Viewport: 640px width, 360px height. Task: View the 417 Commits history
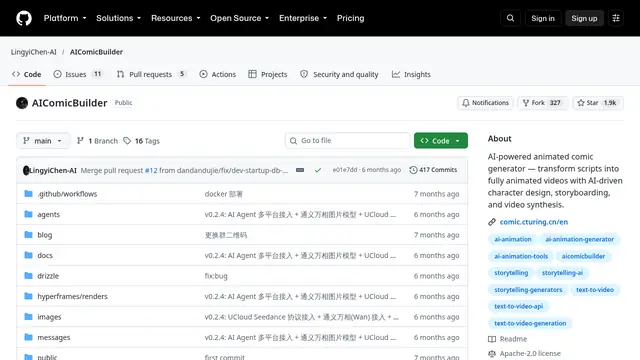pyautogui.click(x=433, y=170)
